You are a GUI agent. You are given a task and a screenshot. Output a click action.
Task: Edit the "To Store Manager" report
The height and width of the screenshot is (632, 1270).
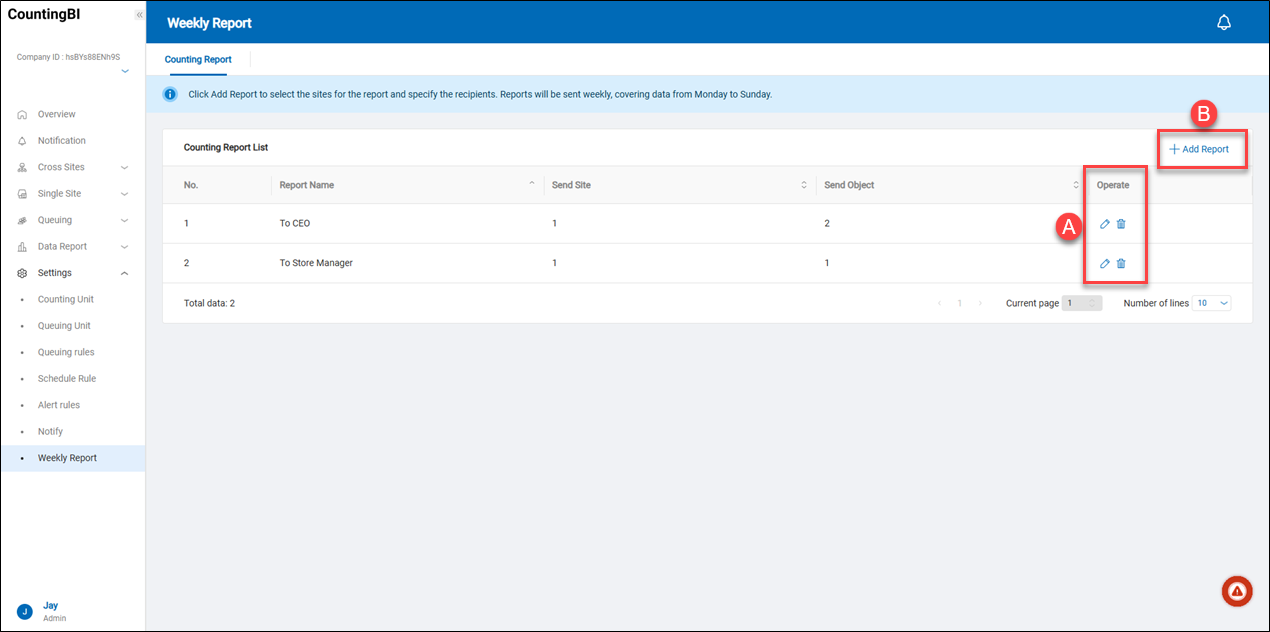1105,263
